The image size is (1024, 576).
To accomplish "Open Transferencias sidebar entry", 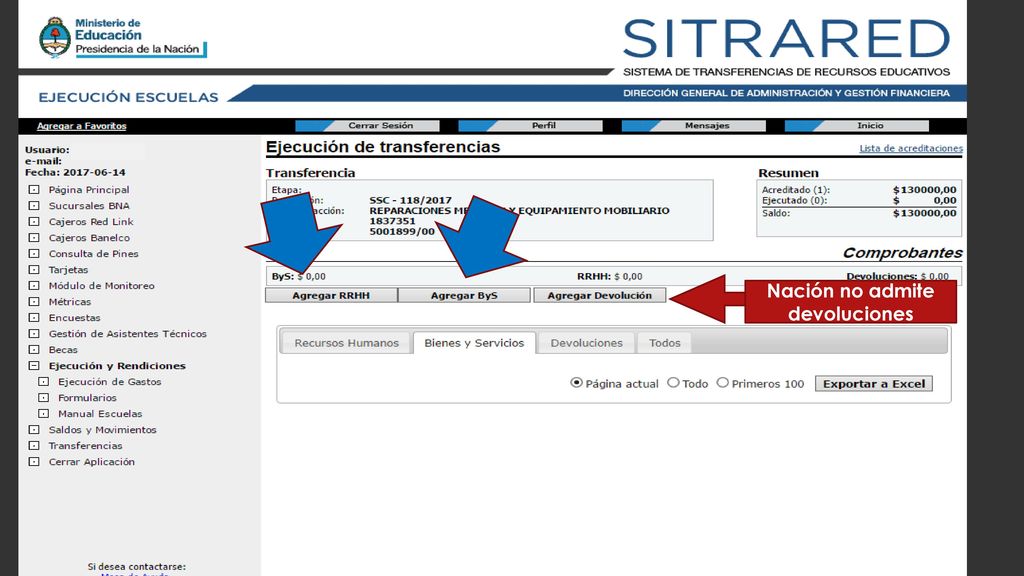I will 86,445.
